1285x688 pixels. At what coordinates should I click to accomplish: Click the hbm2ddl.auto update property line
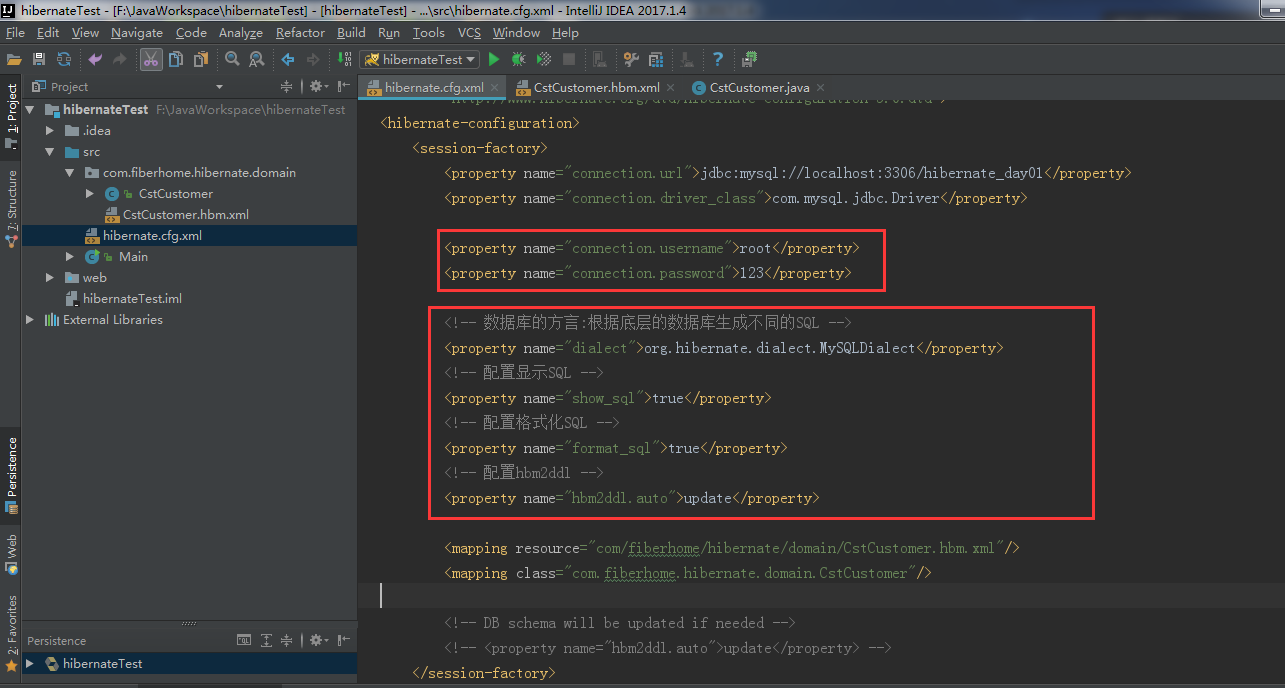tap(632, 498)
